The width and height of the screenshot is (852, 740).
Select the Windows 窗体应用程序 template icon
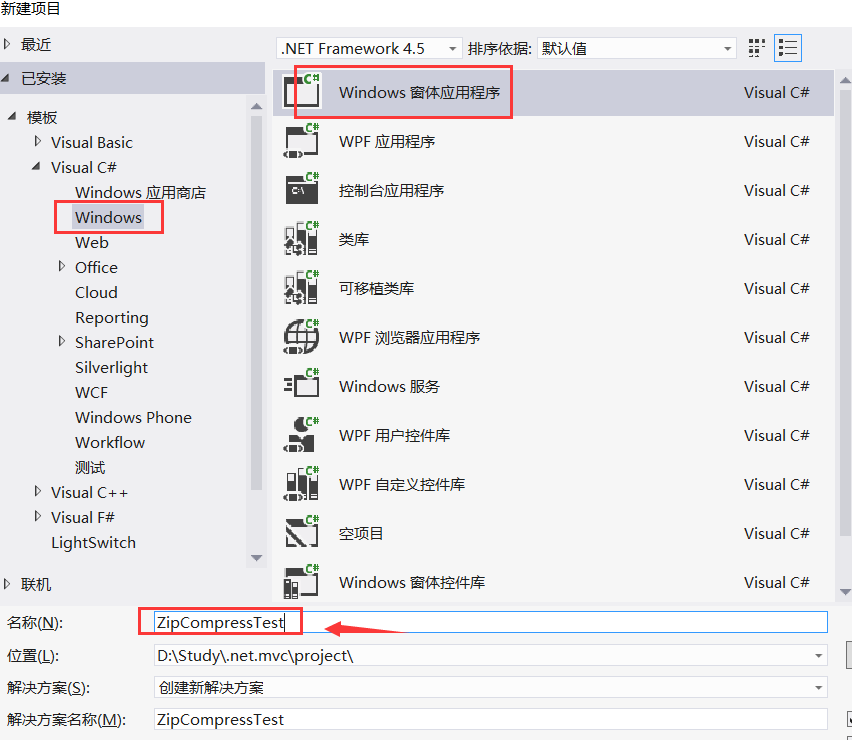click(301, 92)
